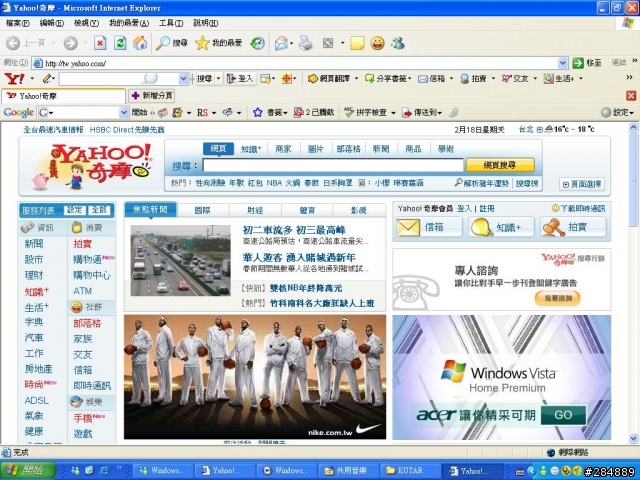Click the IE Forward arrow button
Image resolution: width=640 pixels, height=480 pixels.
[x=71, y=43]
